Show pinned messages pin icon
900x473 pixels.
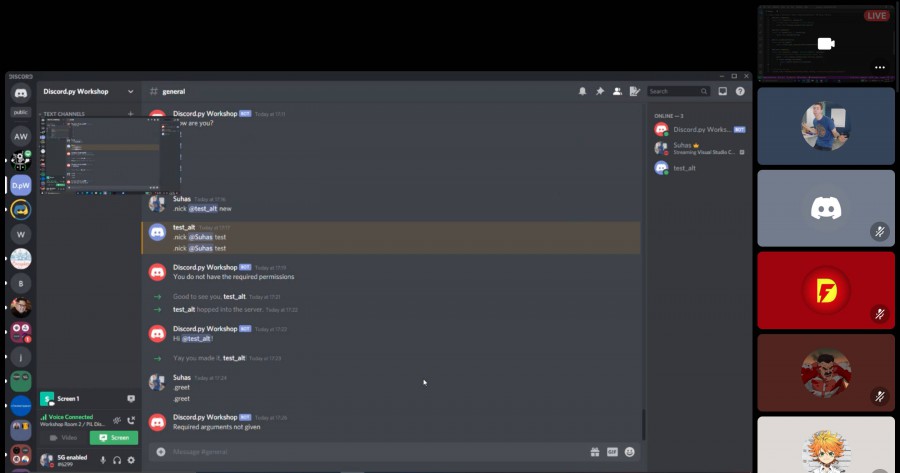(600, 91)
